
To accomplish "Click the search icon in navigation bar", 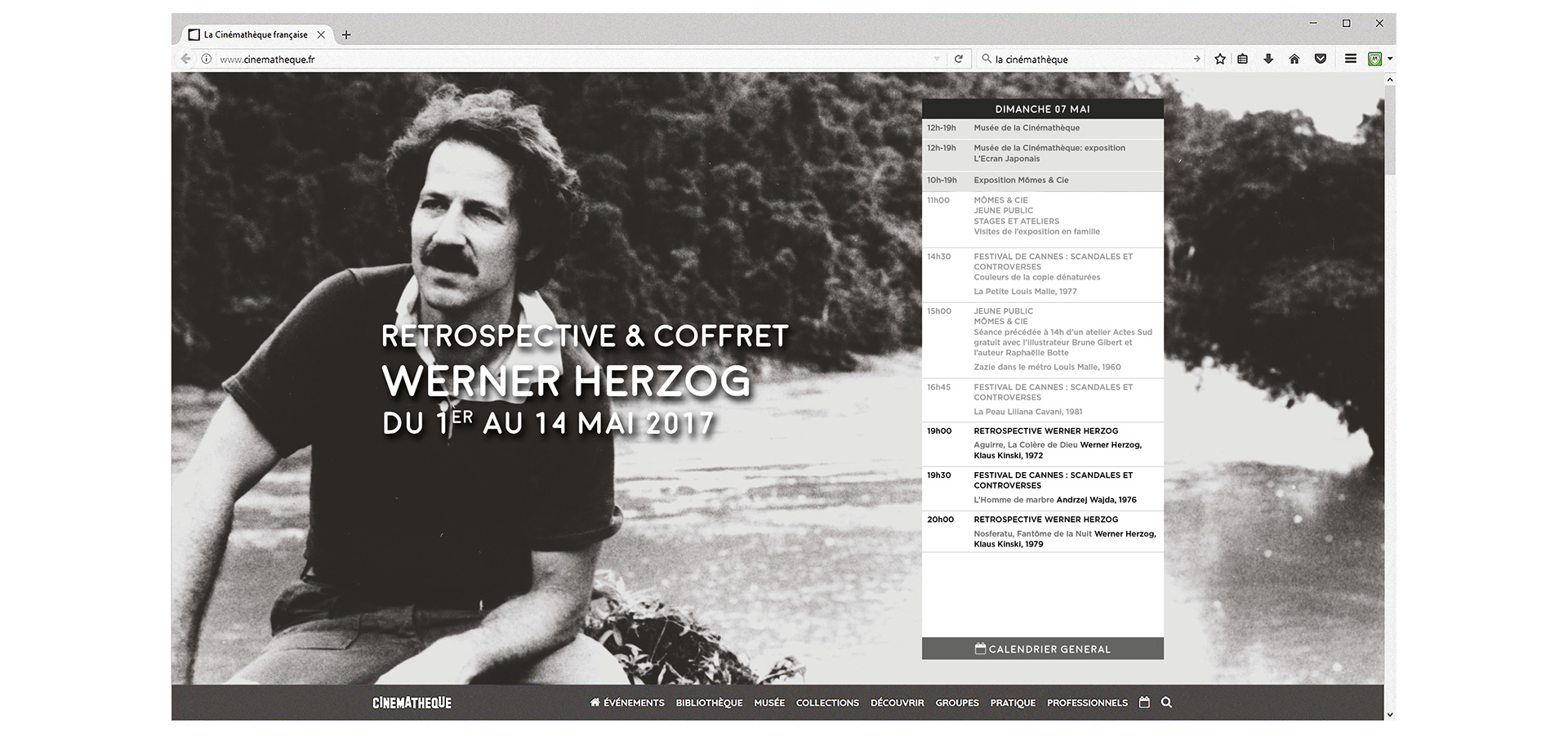I will coord(1166,702).
